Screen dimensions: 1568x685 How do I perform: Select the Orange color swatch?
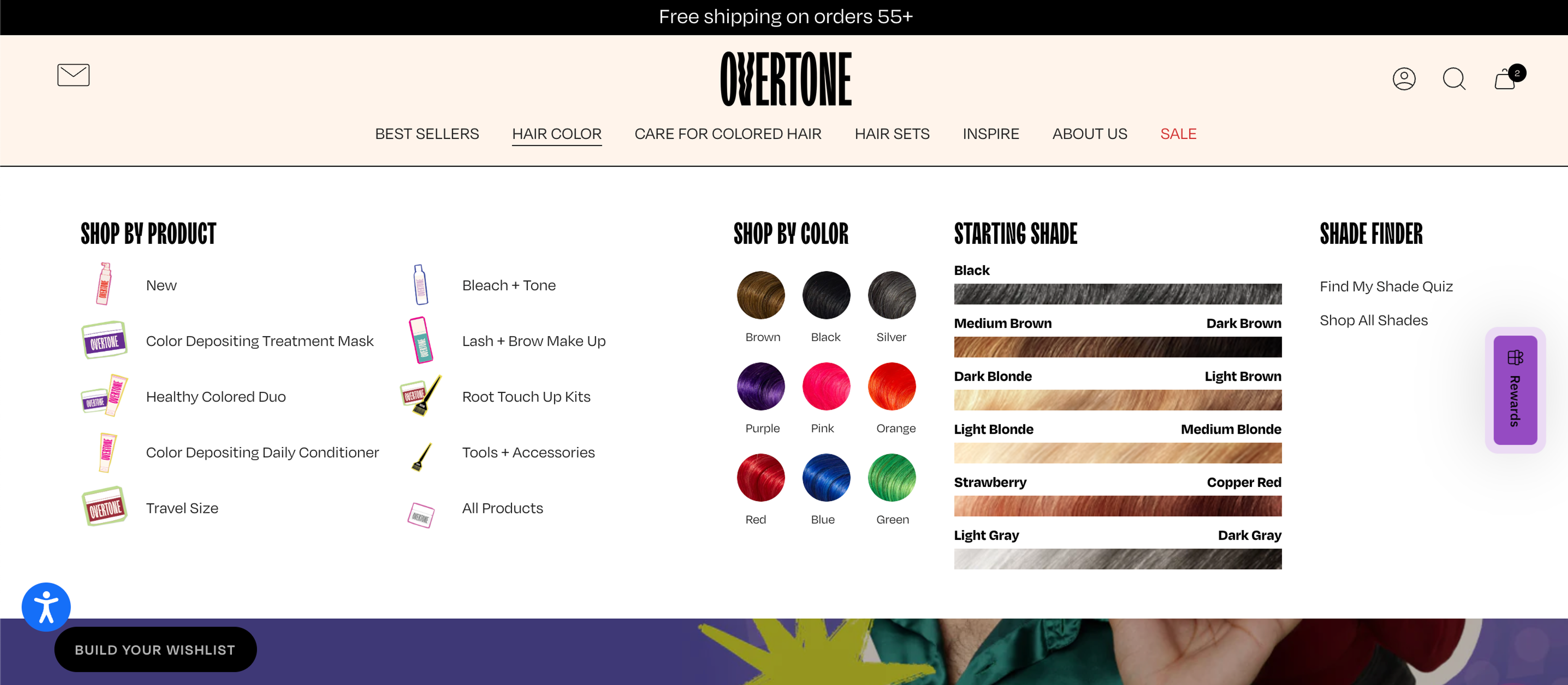click(892, 387)
